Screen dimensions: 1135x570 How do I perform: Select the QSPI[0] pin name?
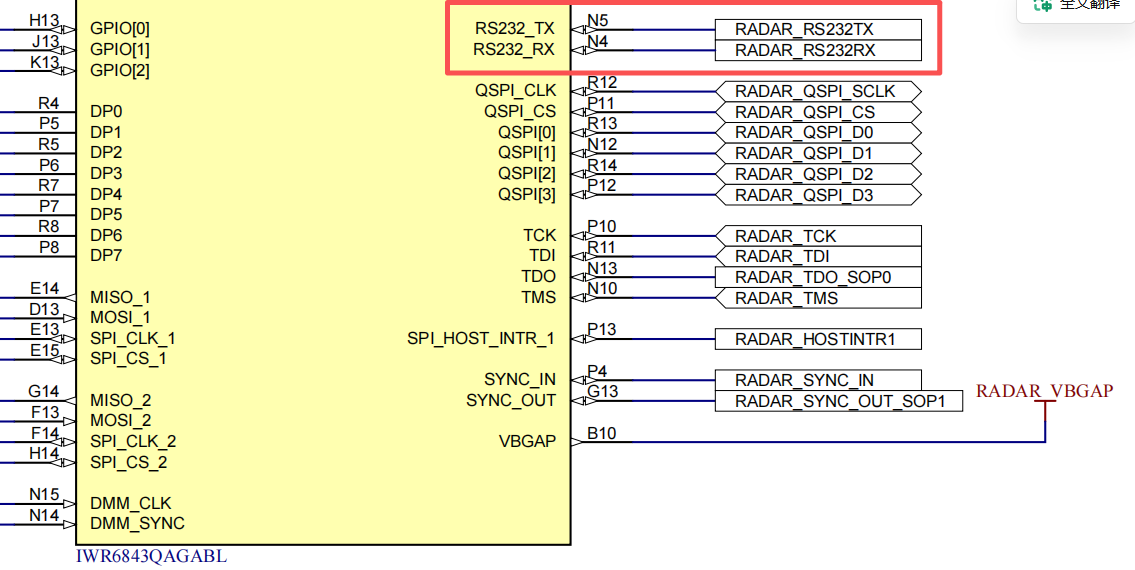[x=527, y=133]
